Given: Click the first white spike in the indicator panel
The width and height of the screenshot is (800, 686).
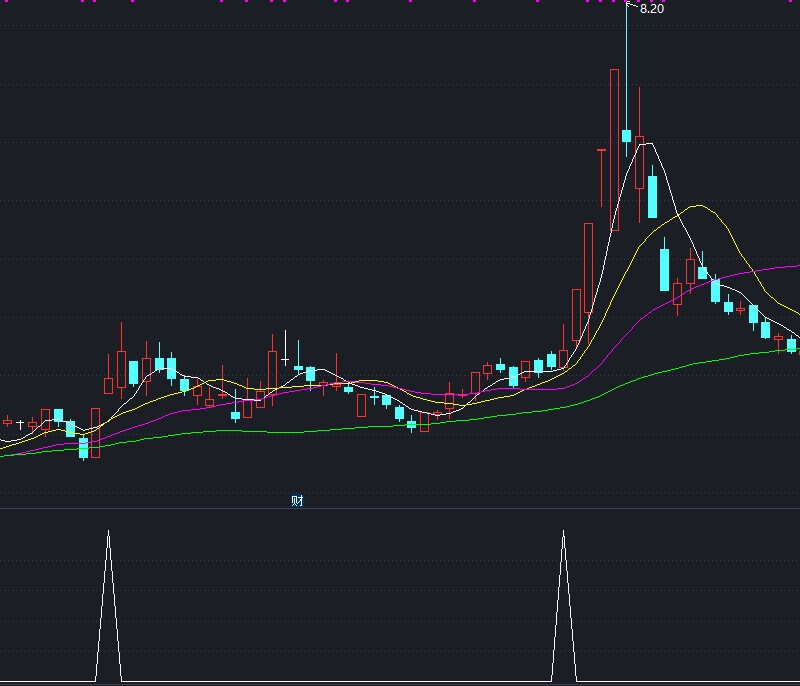Looking at the screenshot, I should [x=108, y=605].
